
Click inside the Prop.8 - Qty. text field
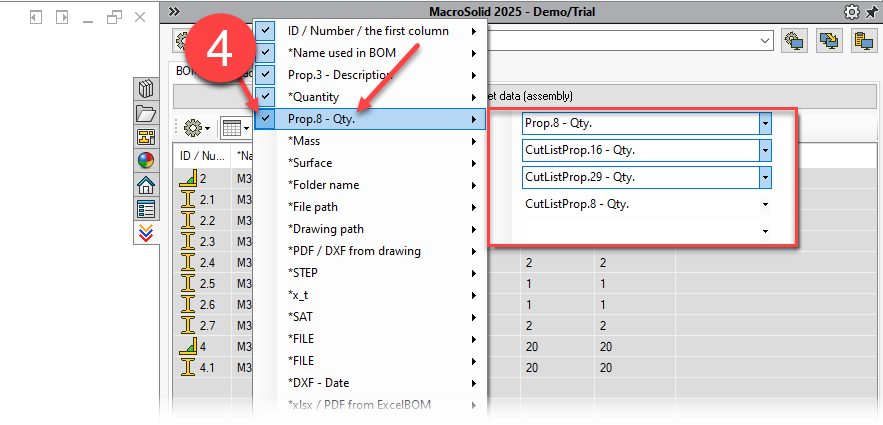641,123
